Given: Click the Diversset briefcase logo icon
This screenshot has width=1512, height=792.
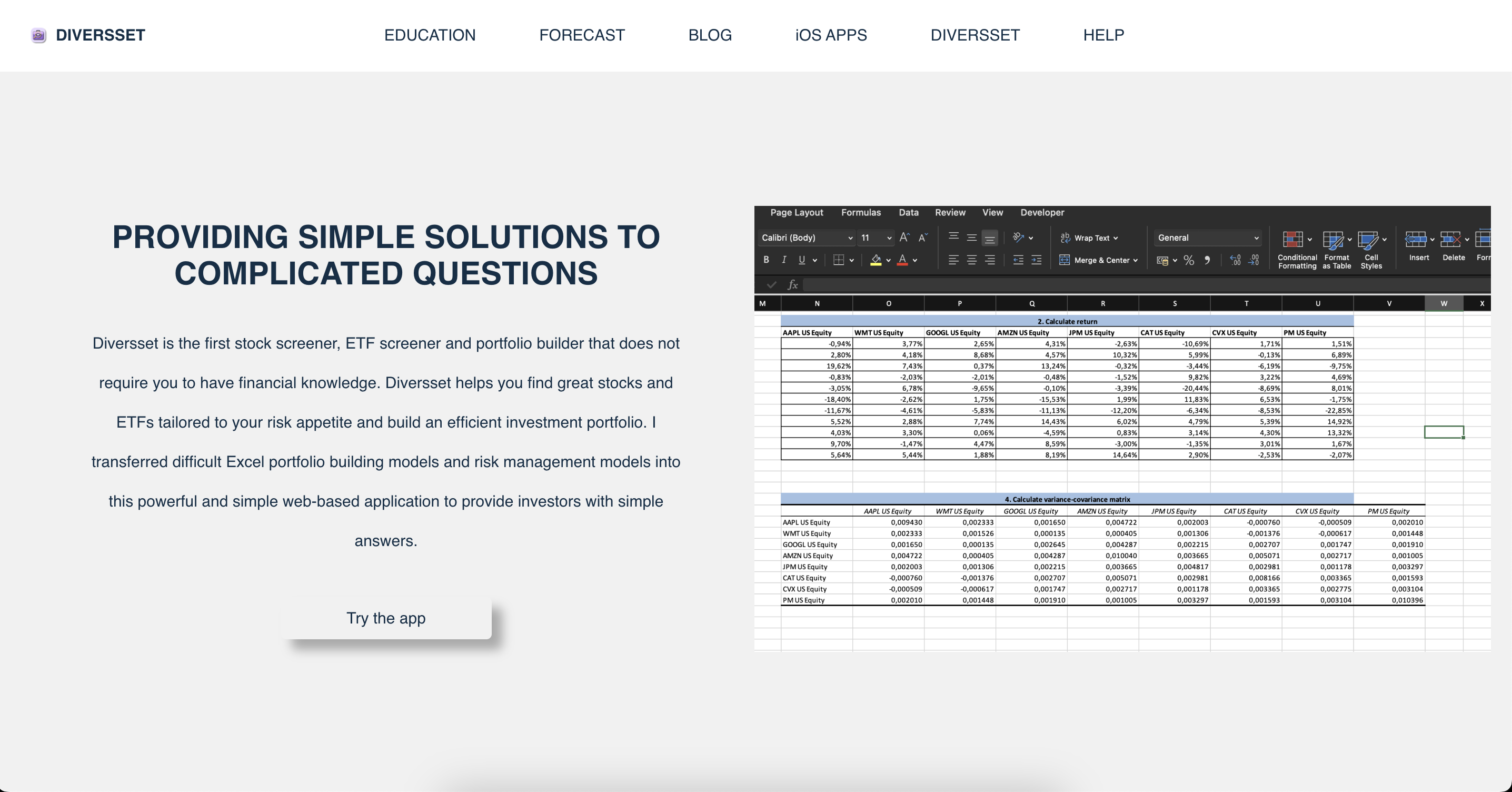Looking at the screenshot, I should (x=39, y=35).
